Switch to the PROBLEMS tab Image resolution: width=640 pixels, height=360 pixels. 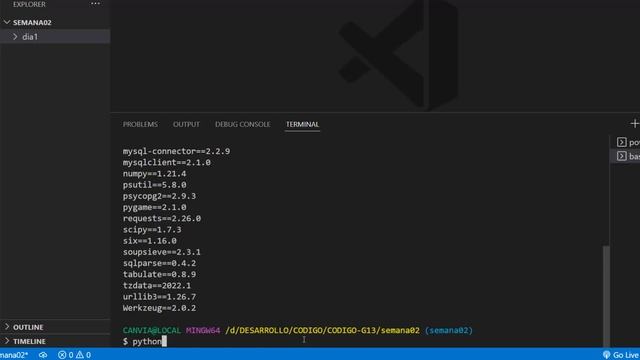(x=140, y=124)
